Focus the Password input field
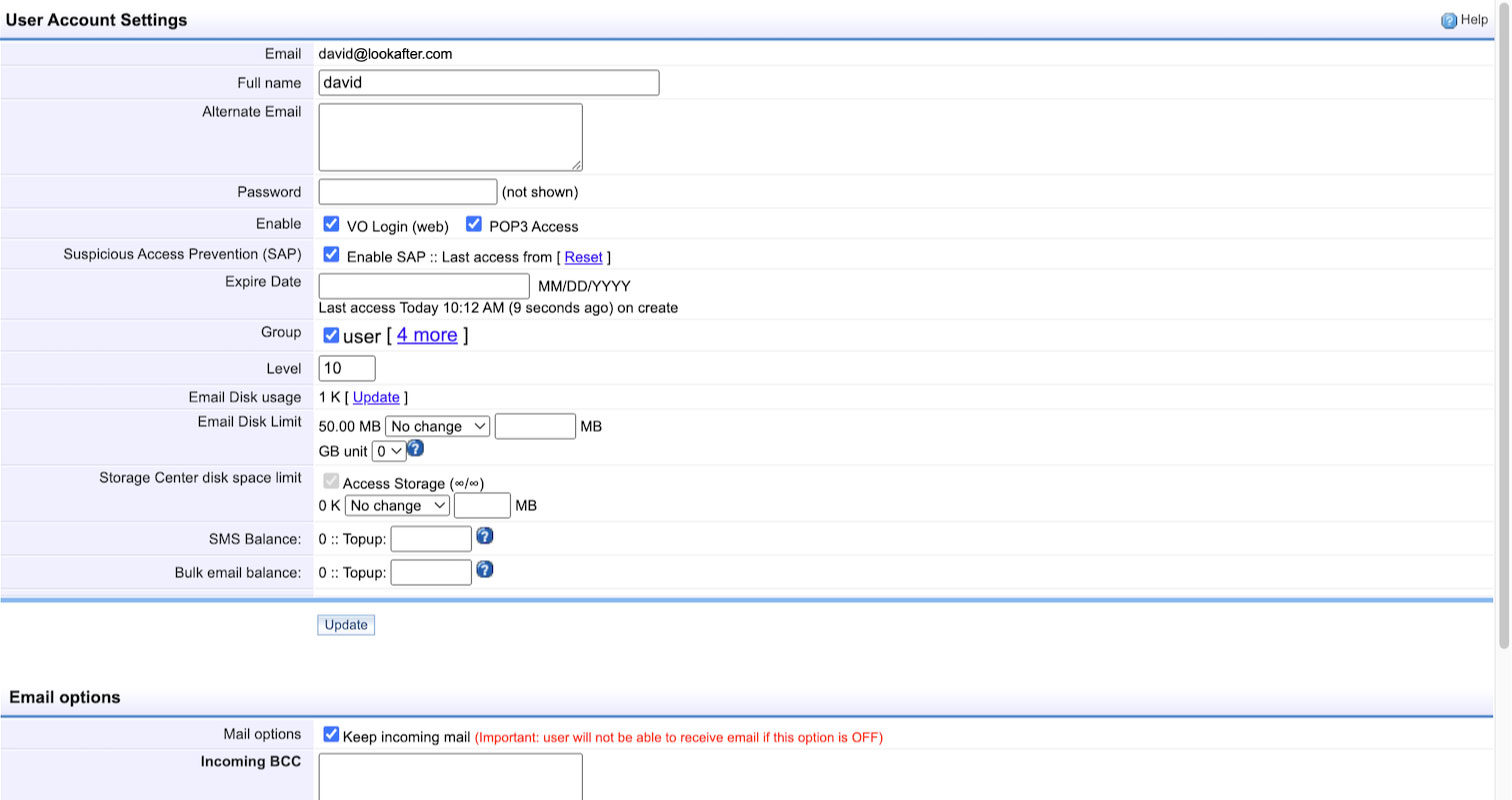Viewport: 1512px width, 800px height. pyautogui.click(x=407, y=192)
